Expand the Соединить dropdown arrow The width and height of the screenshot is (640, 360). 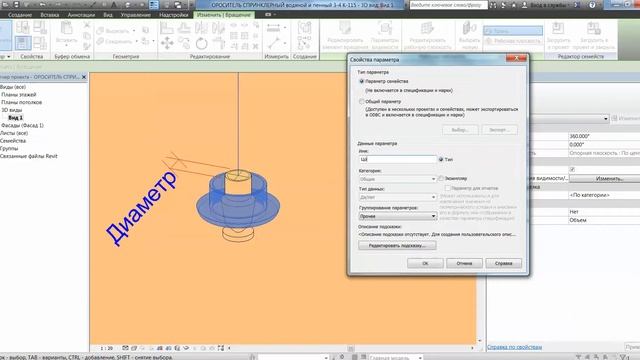pos(136,41)
